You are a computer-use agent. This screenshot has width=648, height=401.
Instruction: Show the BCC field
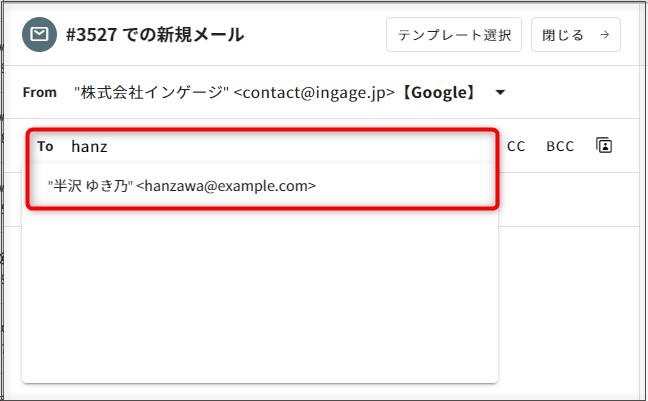click(560, 146)
